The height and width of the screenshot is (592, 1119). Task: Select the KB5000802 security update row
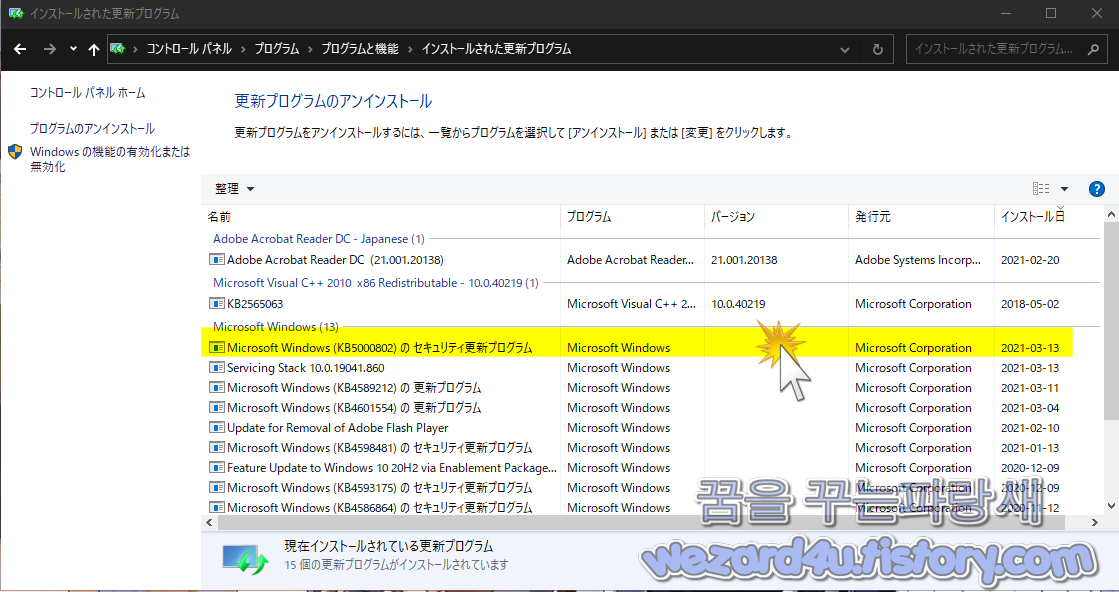(637, 348)
